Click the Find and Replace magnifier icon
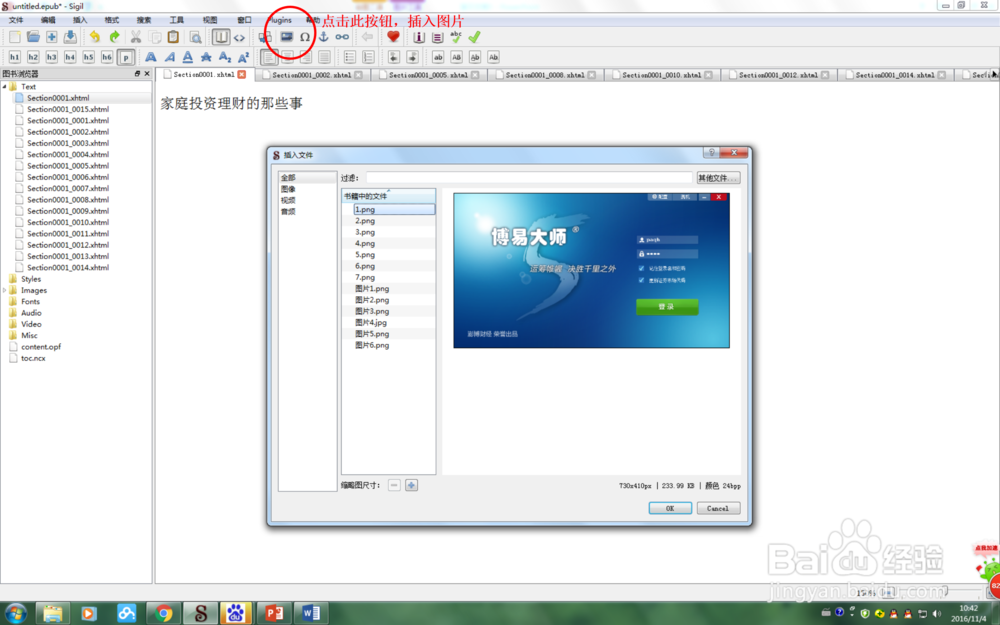Image resolution: width=1000 pixels, height=625 pixels. (196, 37)
